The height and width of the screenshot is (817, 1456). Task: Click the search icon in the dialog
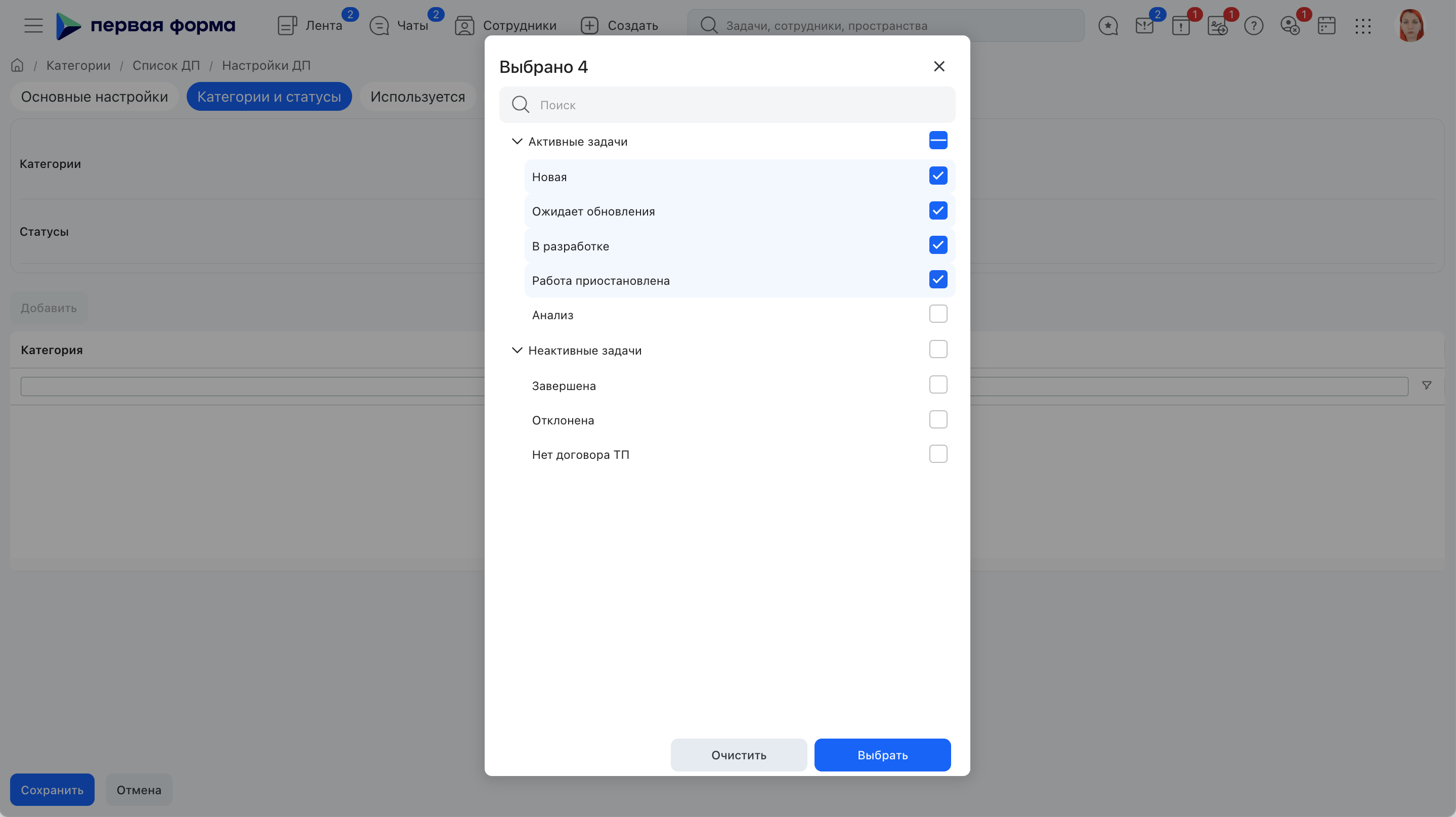point(521,105)
